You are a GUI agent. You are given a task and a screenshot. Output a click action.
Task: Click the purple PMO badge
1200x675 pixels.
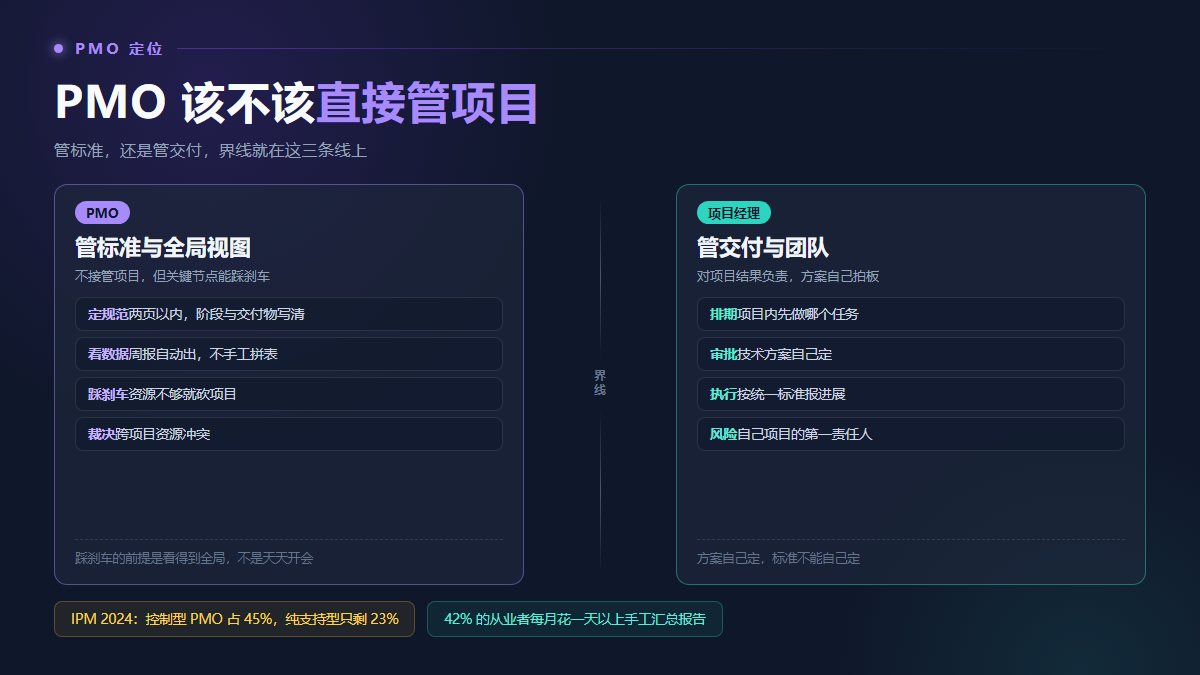tap(102, 213)
